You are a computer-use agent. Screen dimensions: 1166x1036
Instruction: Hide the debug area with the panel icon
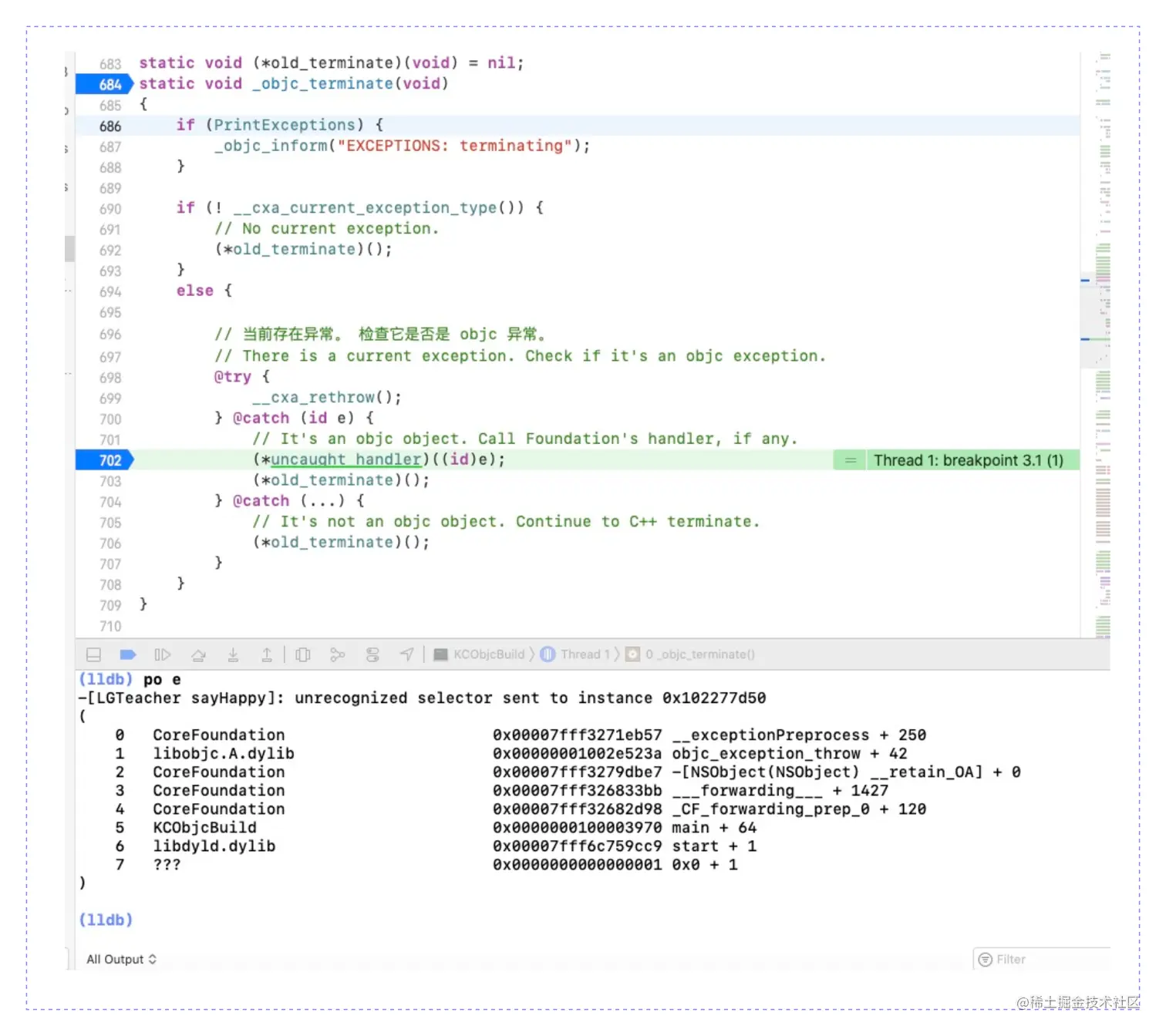pos(93,654)
